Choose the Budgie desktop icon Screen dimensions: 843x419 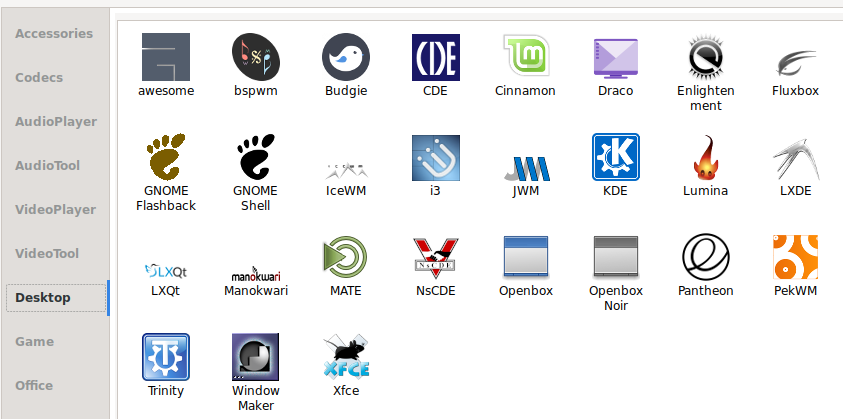pyautogui.click(x=346, y=56)
